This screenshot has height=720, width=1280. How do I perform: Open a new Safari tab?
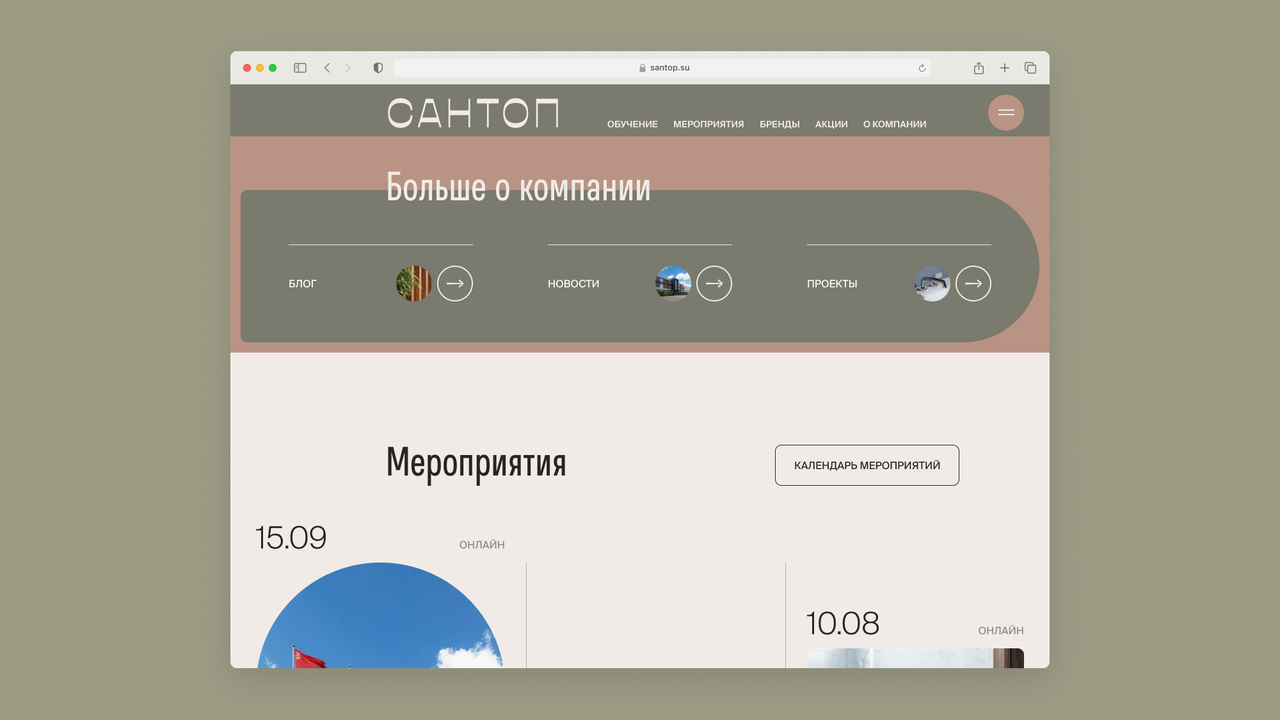click(1005, 68)
